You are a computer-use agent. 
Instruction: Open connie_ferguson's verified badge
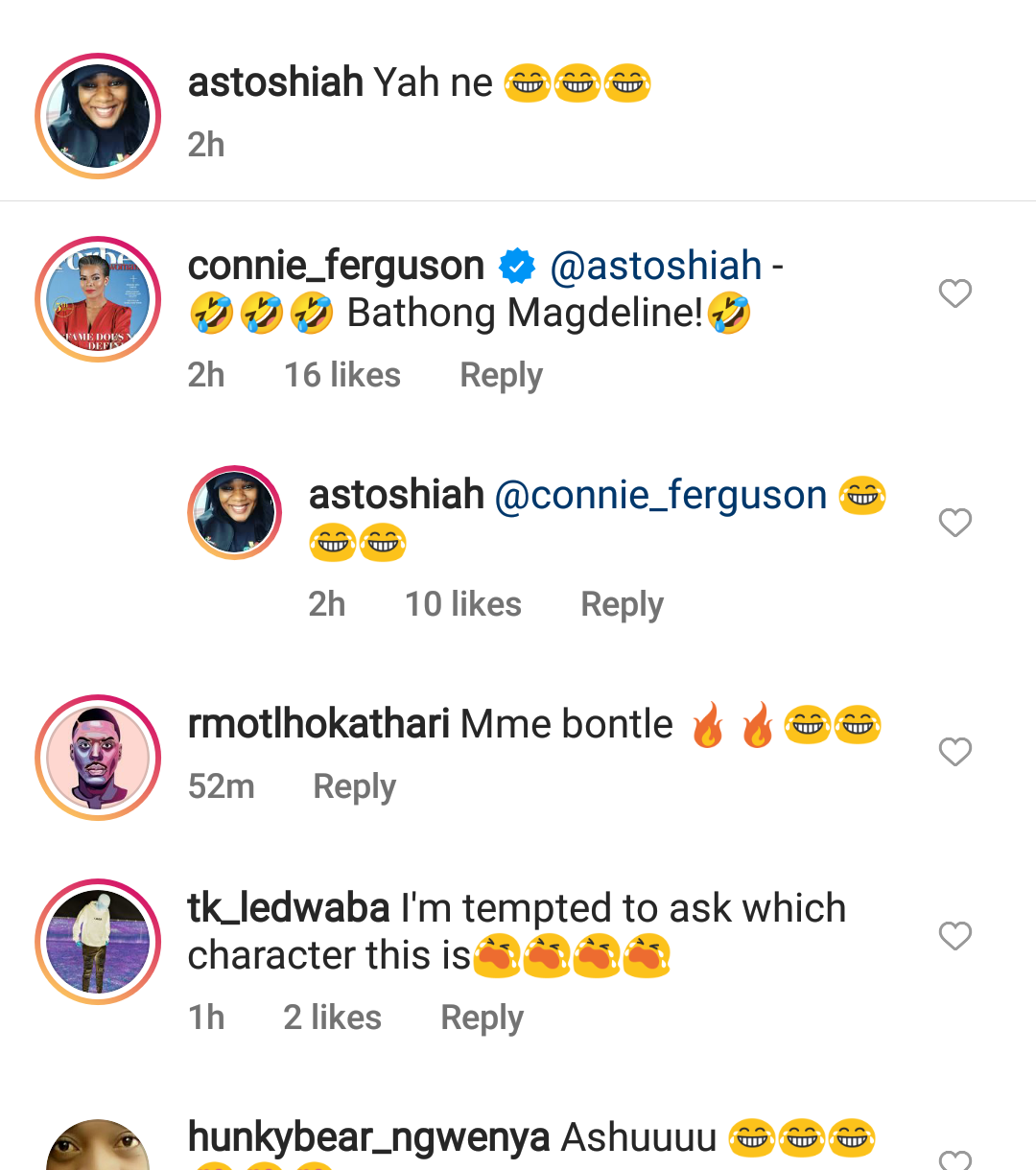pos(517,266)
